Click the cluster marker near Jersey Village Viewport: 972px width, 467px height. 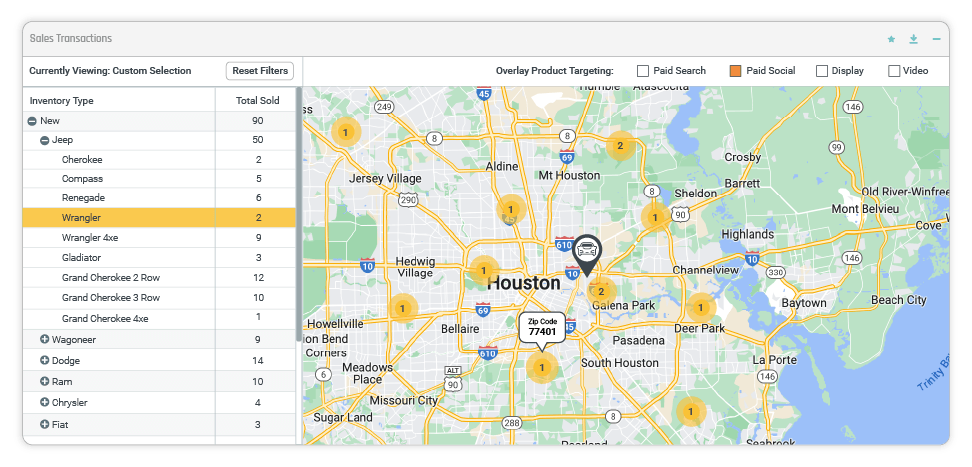pos(345,132)
